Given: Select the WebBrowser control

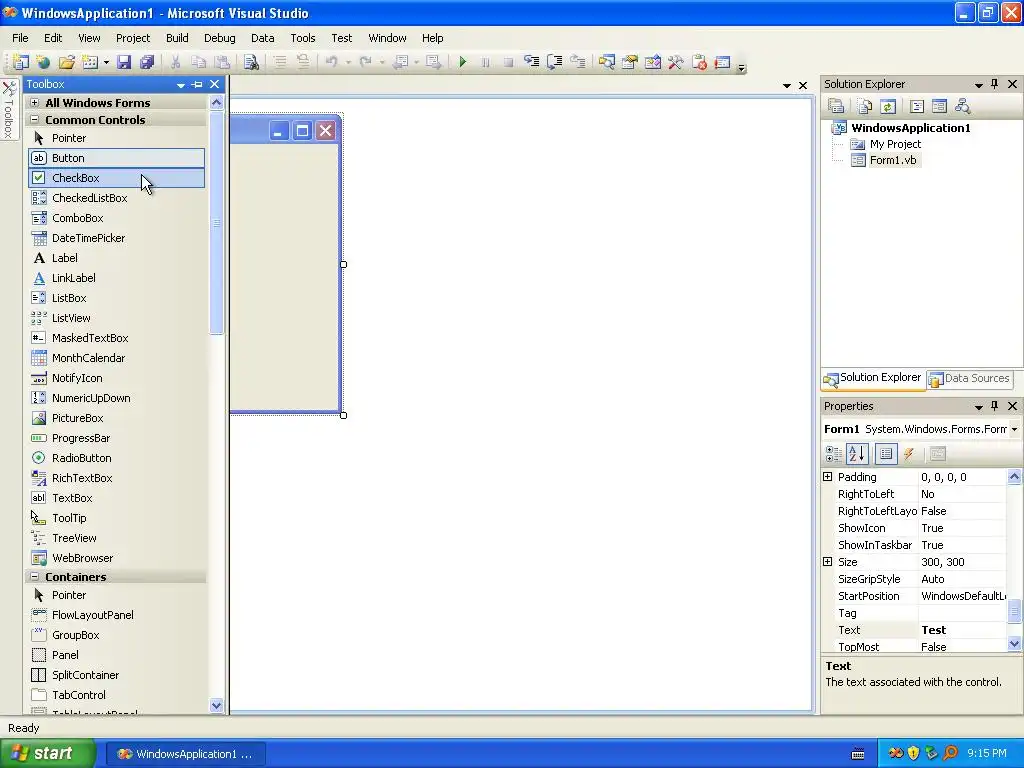Looking at the screenshot, I should tap(116, 558).
